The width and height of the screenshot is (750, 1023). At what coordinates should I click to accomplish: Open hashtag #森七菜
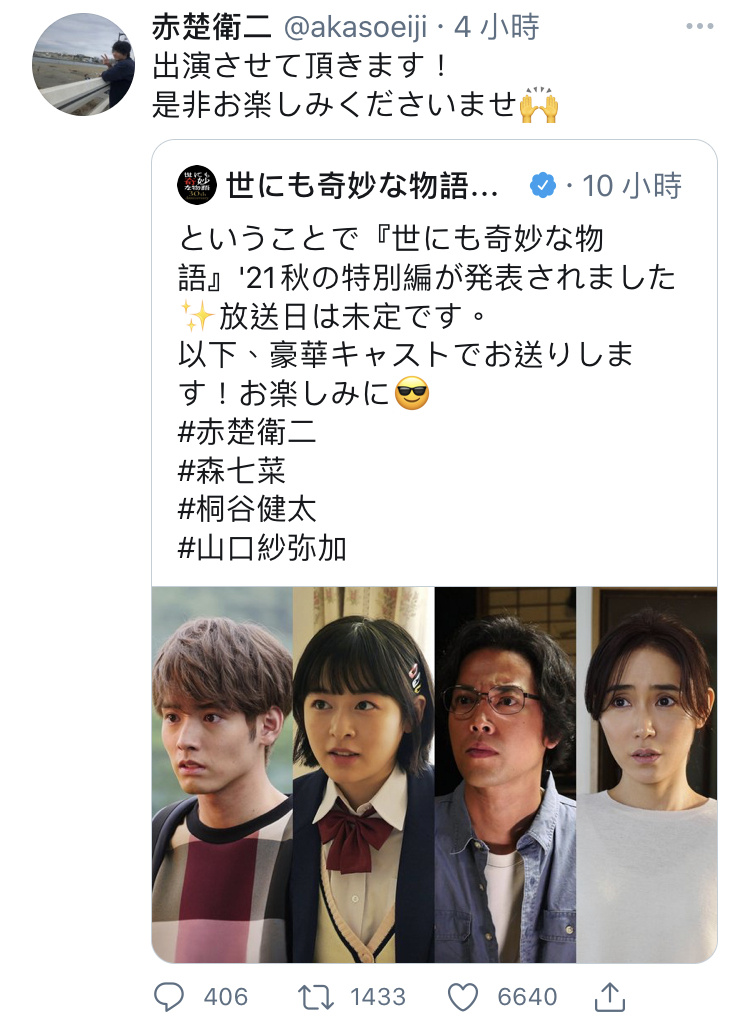point(232,470)
